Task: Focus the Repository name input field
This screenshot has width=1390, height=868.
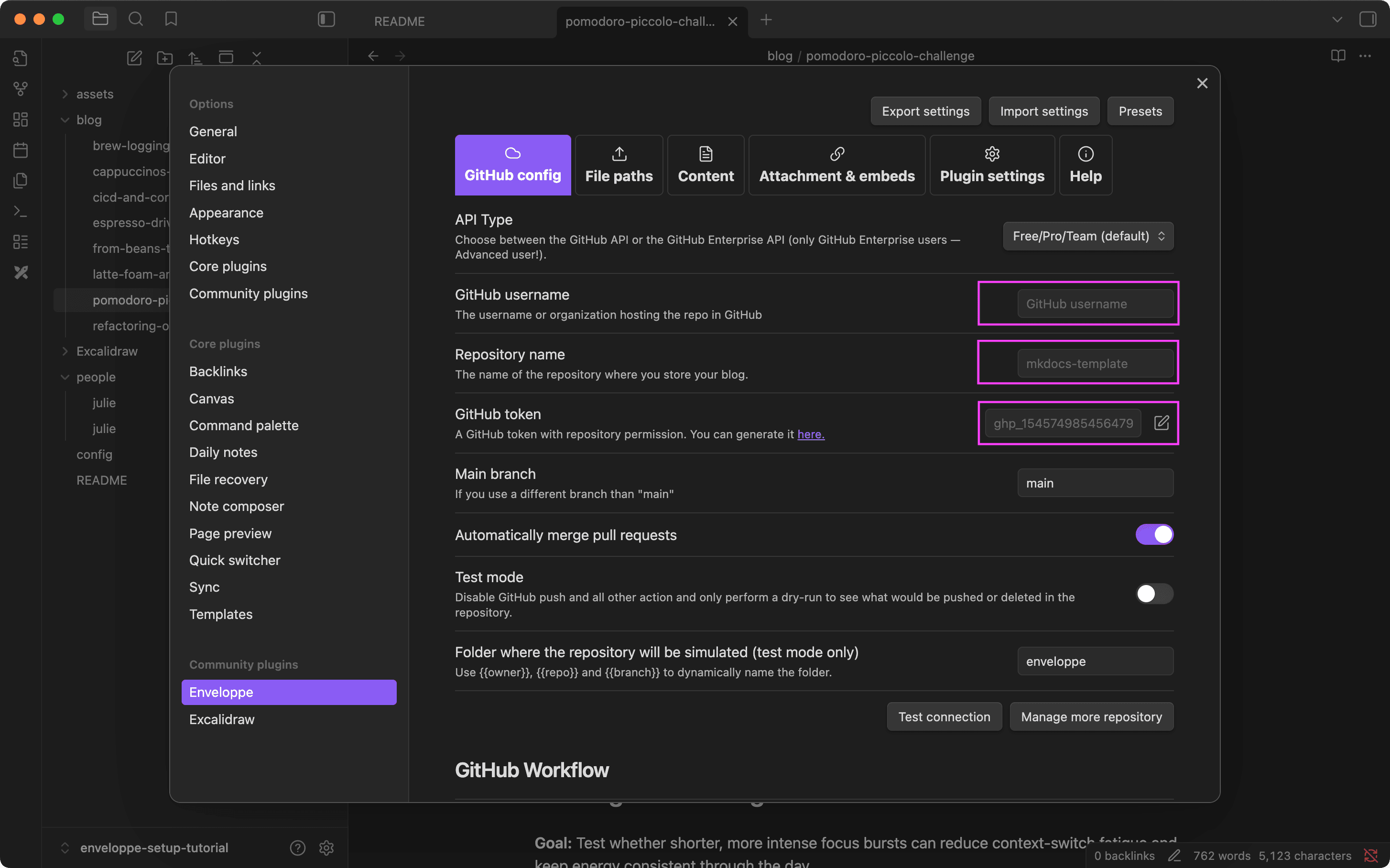Action: pyautogui.click(x=1096, y=363)
